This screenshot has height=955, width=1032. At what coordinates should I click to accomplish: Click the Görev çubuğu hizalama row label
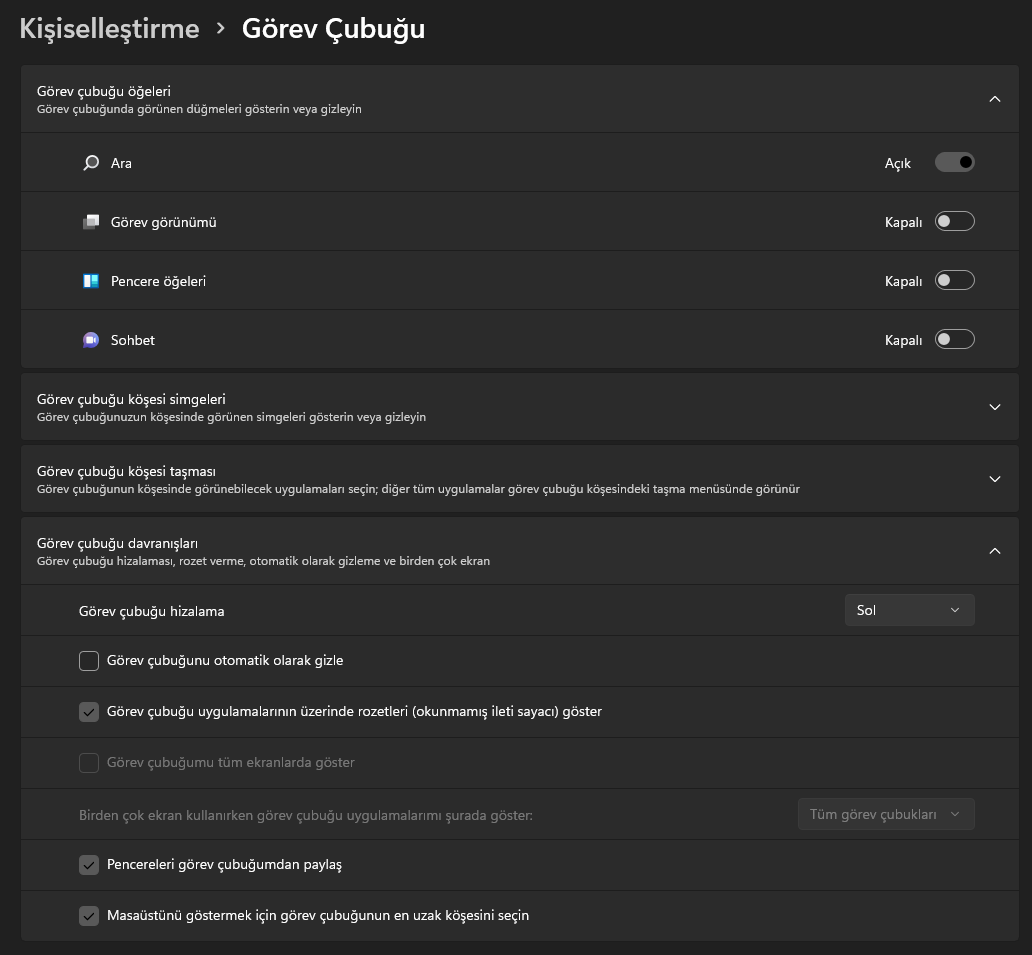151,611
